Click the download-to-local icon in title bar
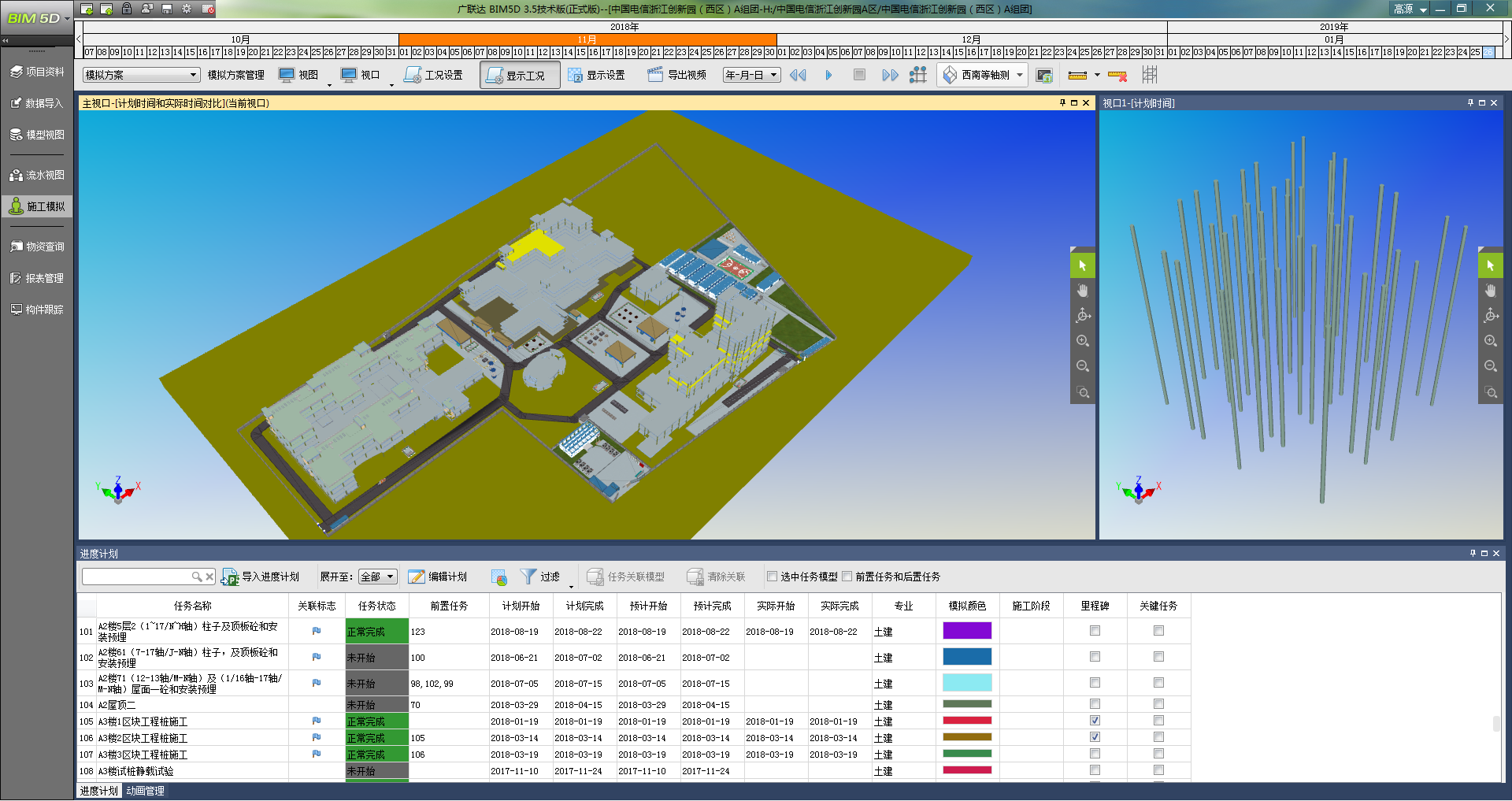Viewport: 1512px width, 801px height. coord(87,9)
